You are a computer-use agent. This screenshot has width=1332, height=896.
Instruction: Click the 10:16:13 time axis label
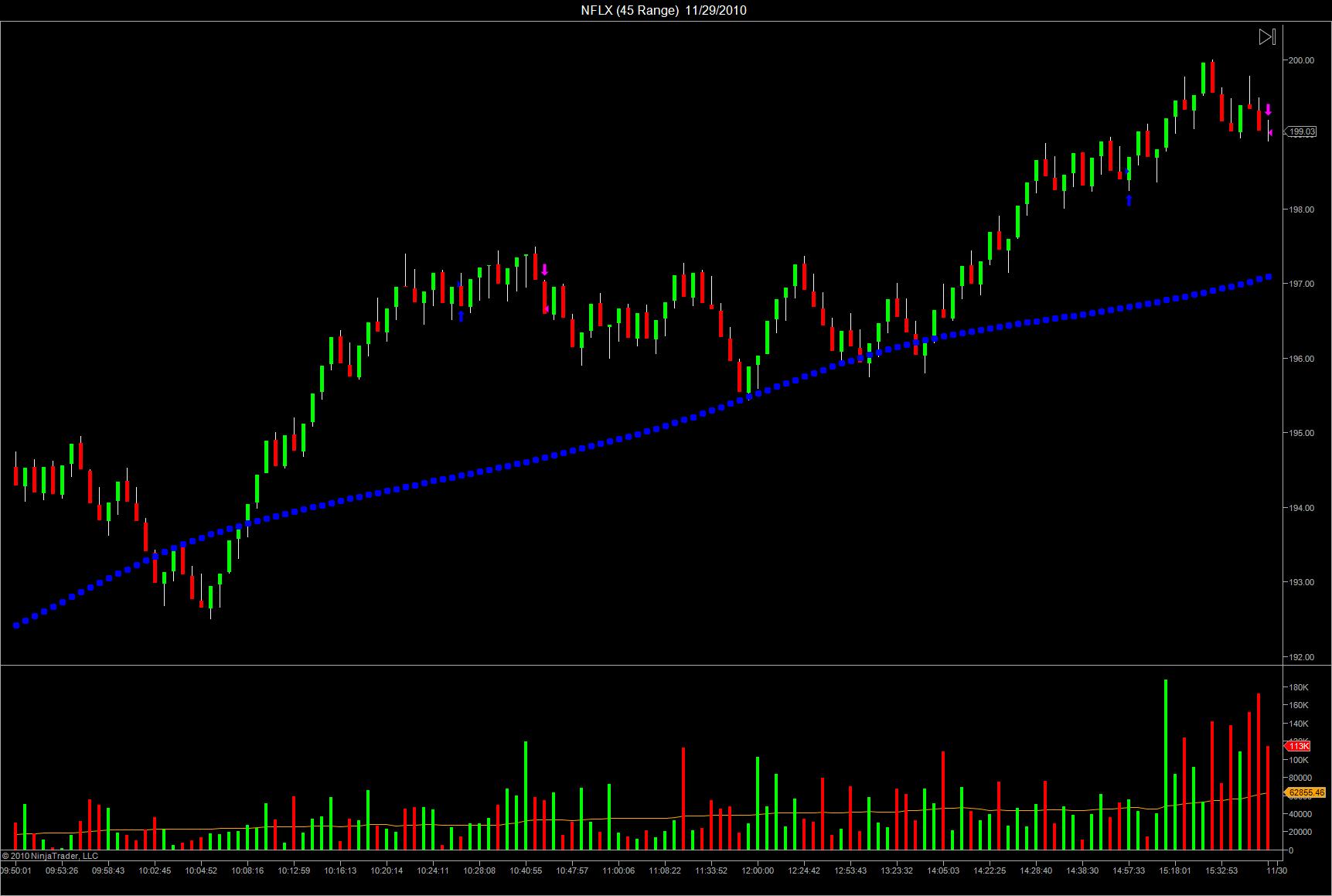click(340, 870)
